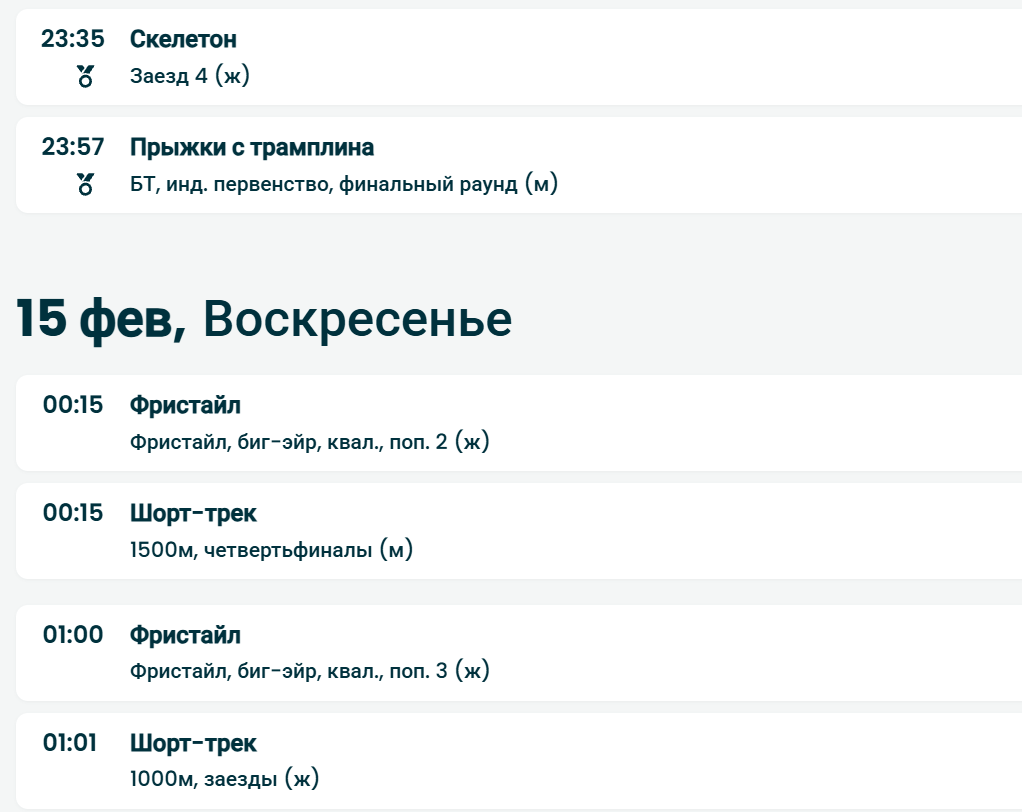Click the 01:00 start time
Screen dimensions: 1022x812
72,636
